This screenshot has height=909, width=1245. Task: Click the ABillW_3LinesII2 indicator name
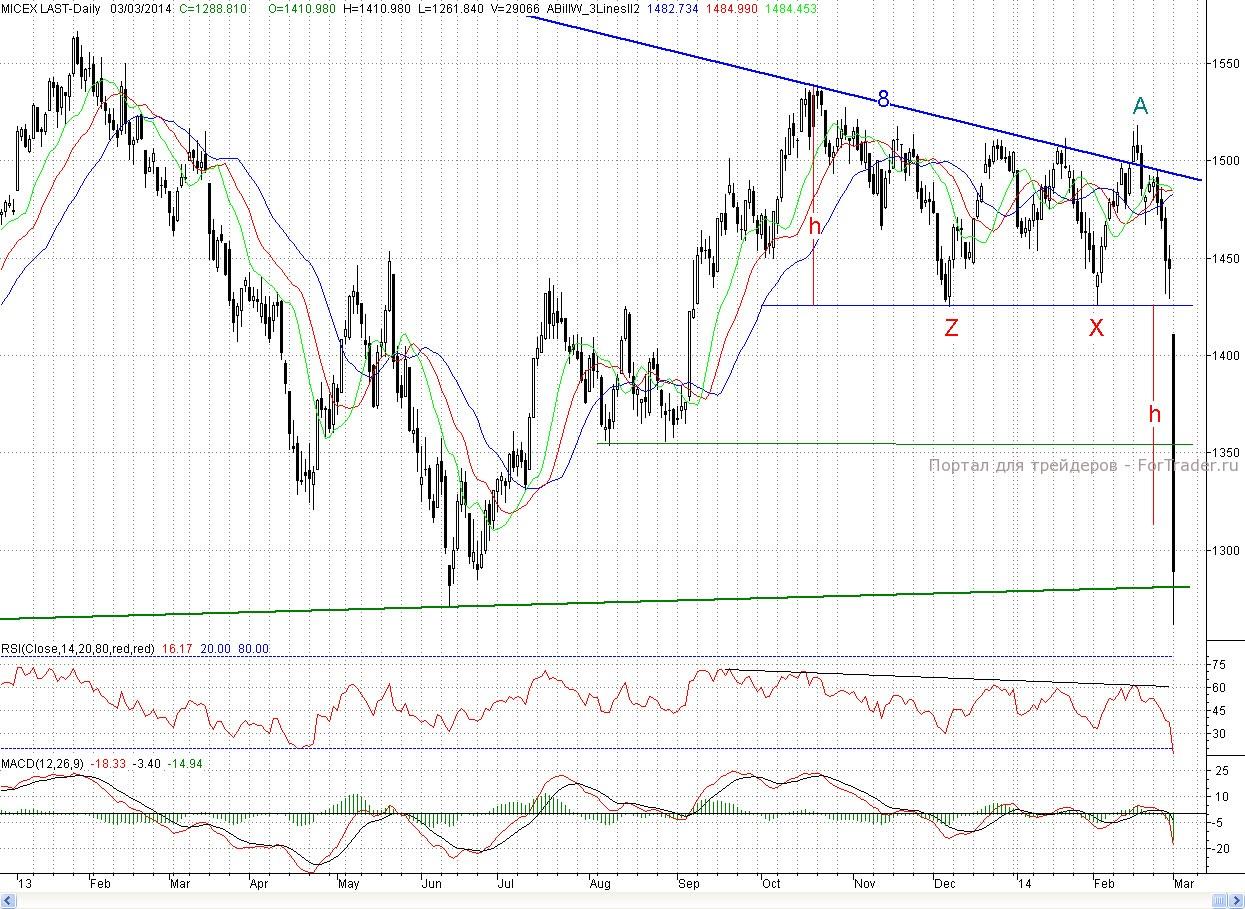[594, 7]
